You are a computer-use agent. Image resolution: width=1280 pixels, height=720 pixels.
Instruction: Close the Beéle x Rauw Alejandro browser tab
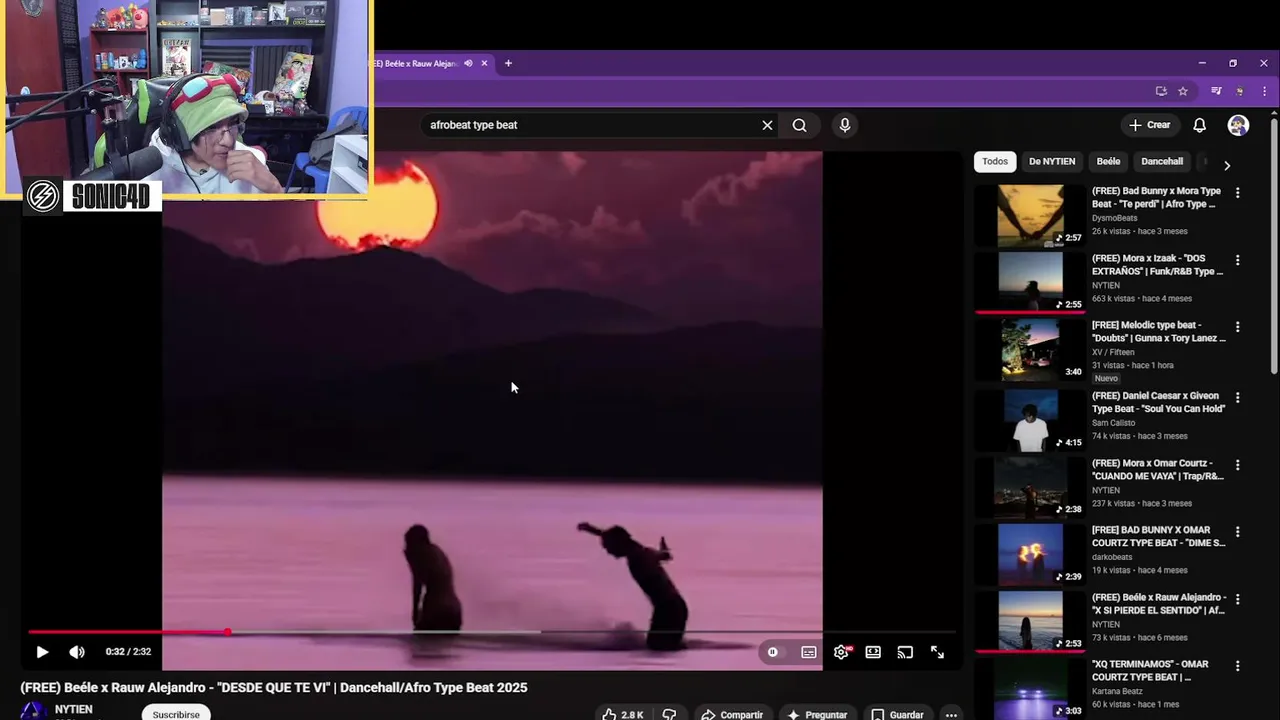pyautogui.click(x=484, y=63)
